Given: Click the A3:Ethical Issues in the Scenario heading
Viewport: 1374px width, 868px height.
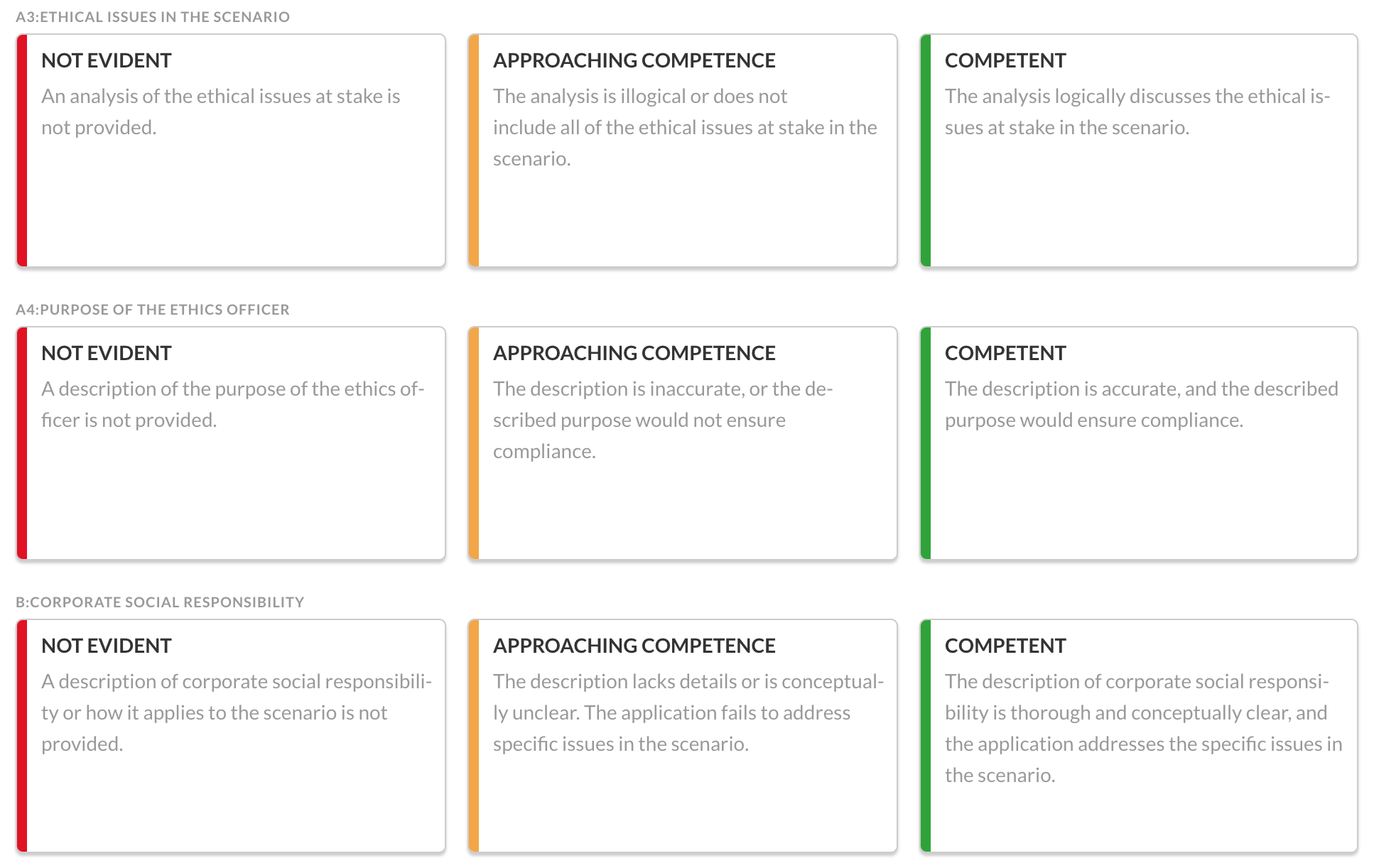Looking at the screenshot, I should pos(153,17).
